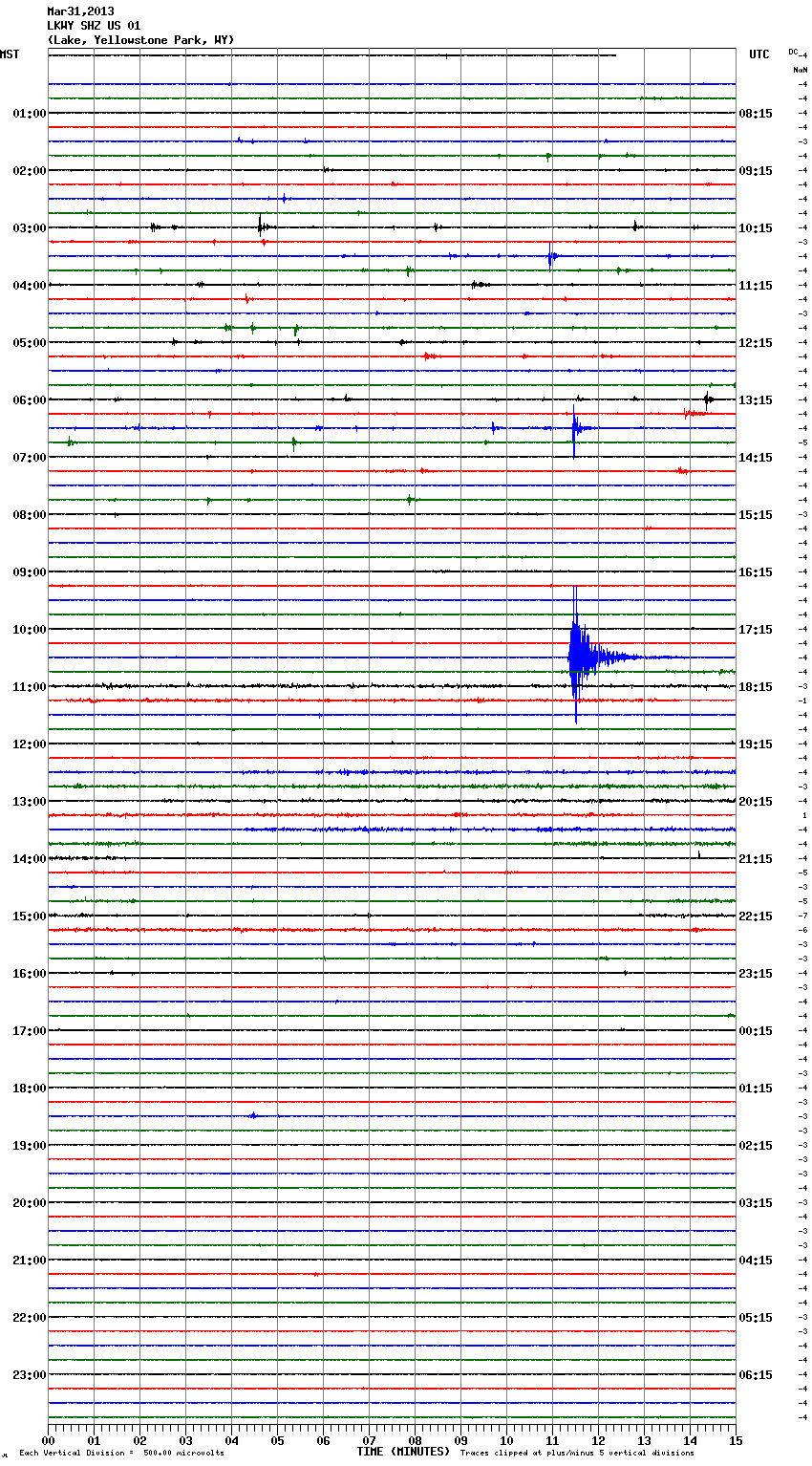812x1466 pixels.
Task: Click the blue event on the 06:30 trace
Action: (x=574, y=428)
